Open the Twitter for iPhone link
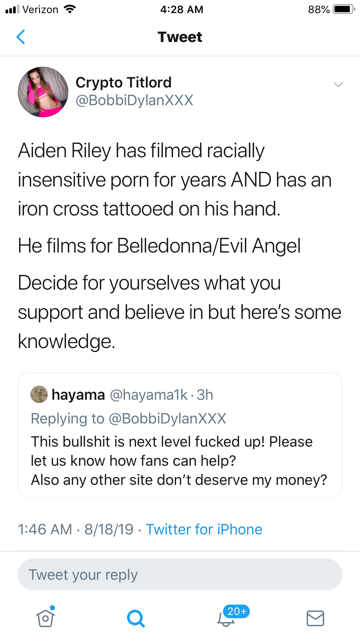Viewport: 360px width, 640px height. [x=204, y=529]
